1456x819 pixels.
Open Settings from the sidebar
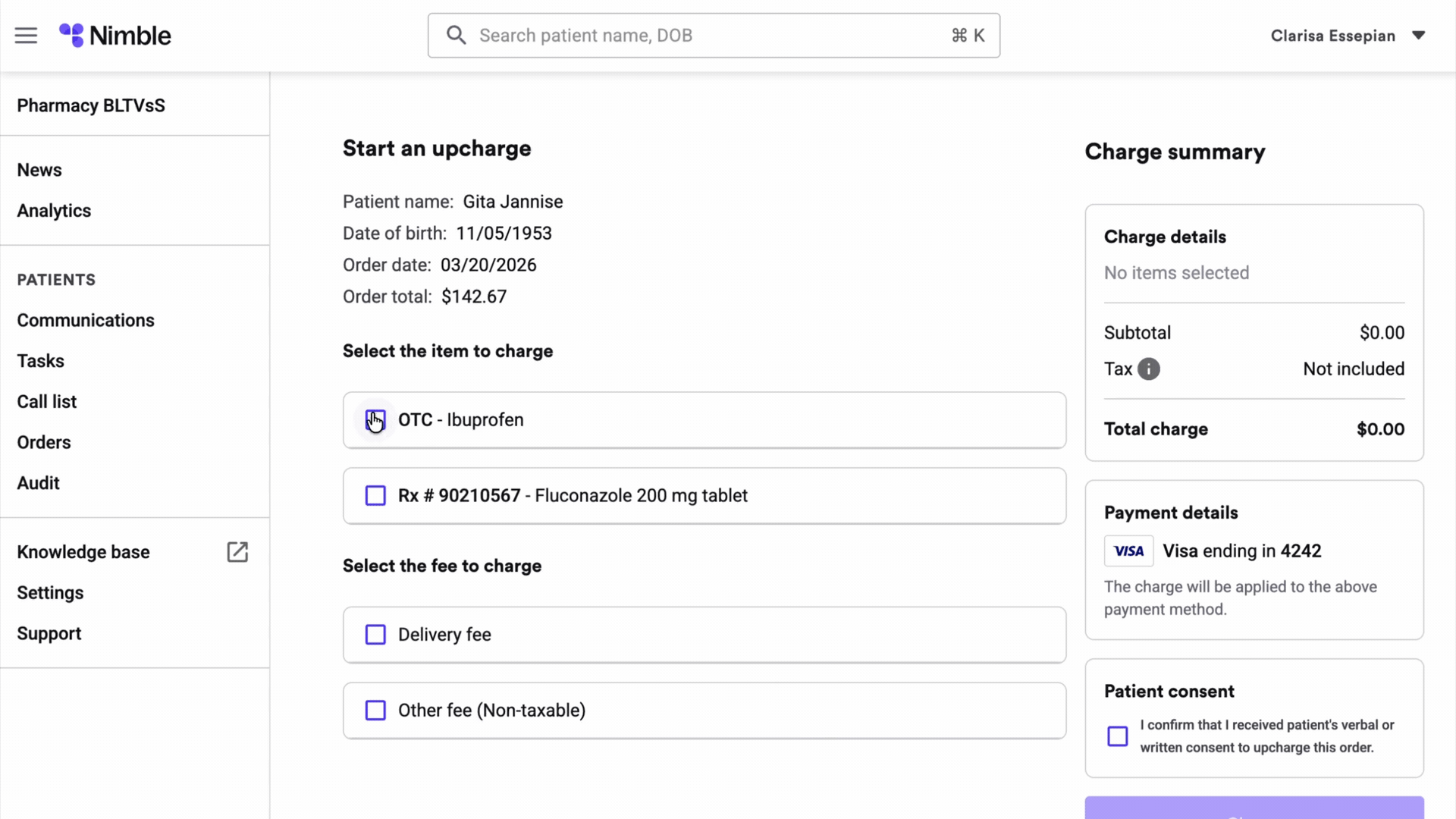[x=50, y=593]
